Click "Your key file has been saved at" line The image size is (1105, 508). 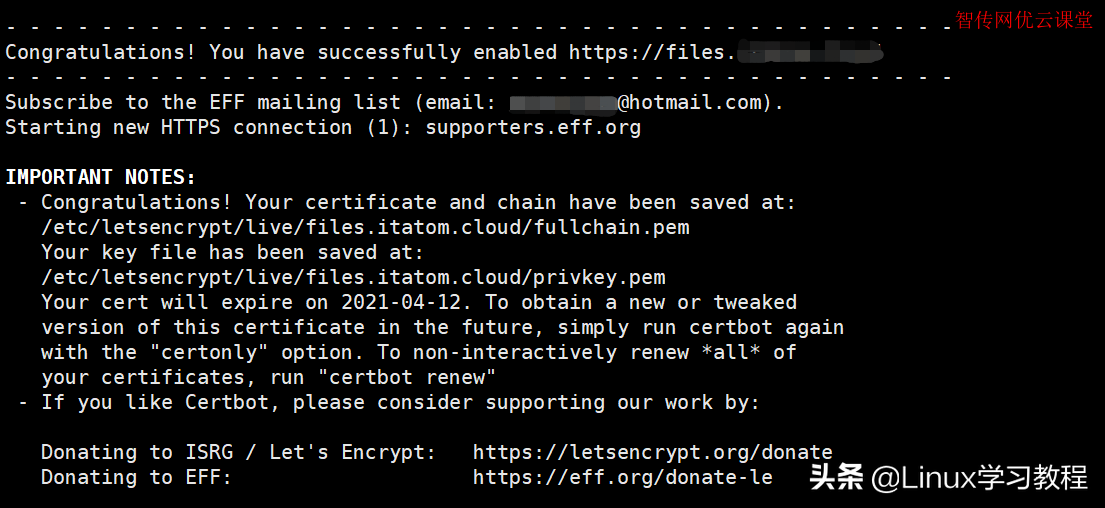(x=232, y=253)
